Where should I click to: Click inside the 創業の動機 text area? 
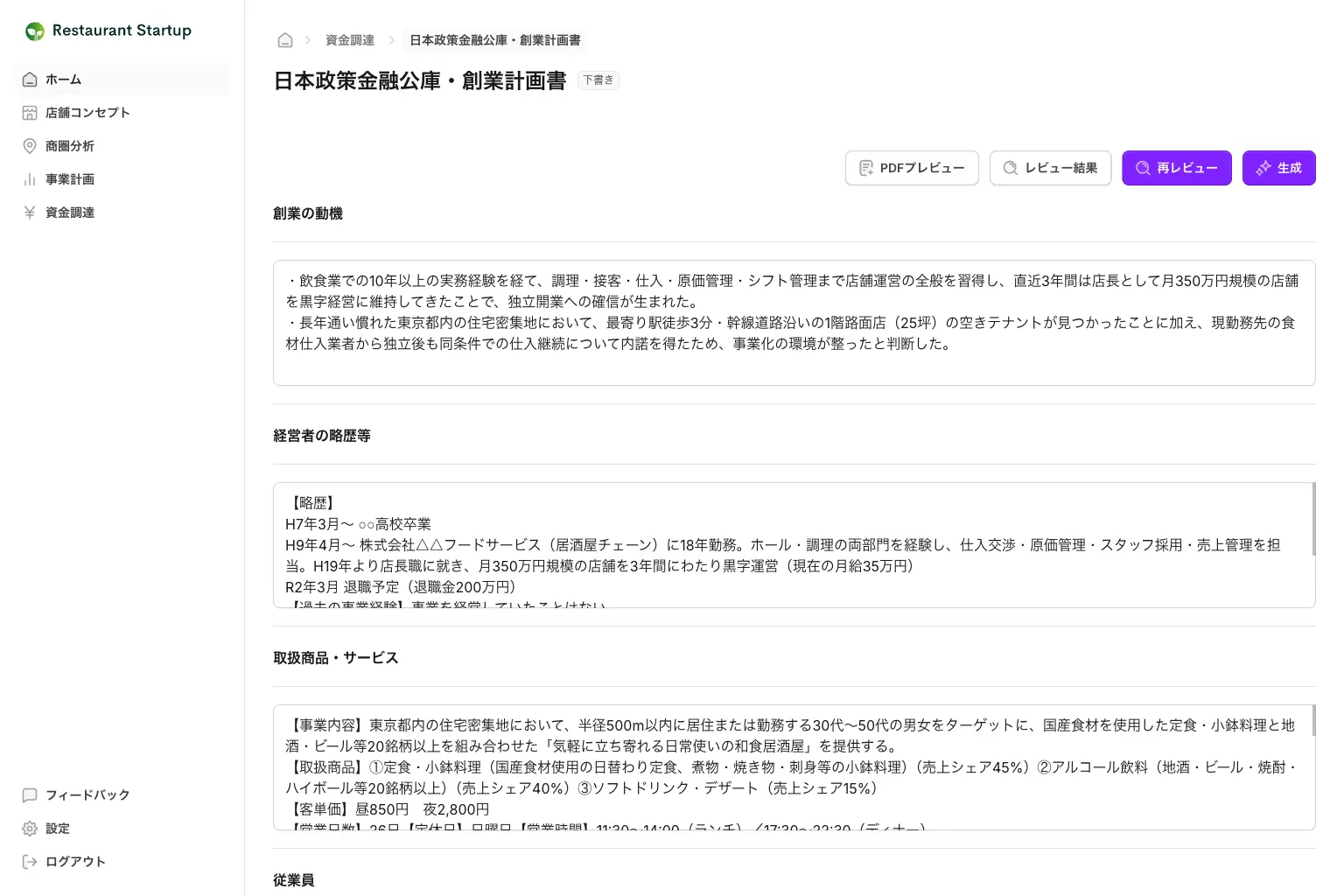click(794, 322)
